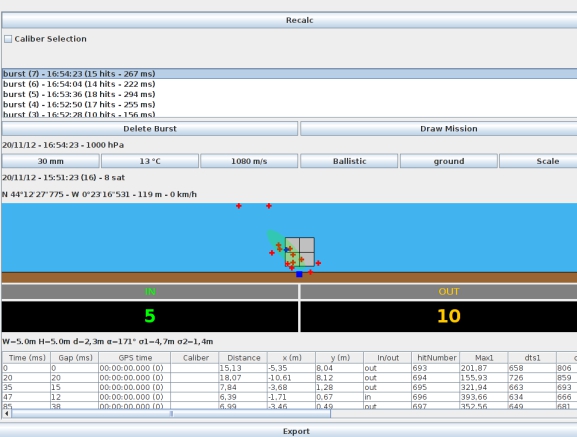
Task: Select hitNumber cell 693
Action: pos(436,368)
